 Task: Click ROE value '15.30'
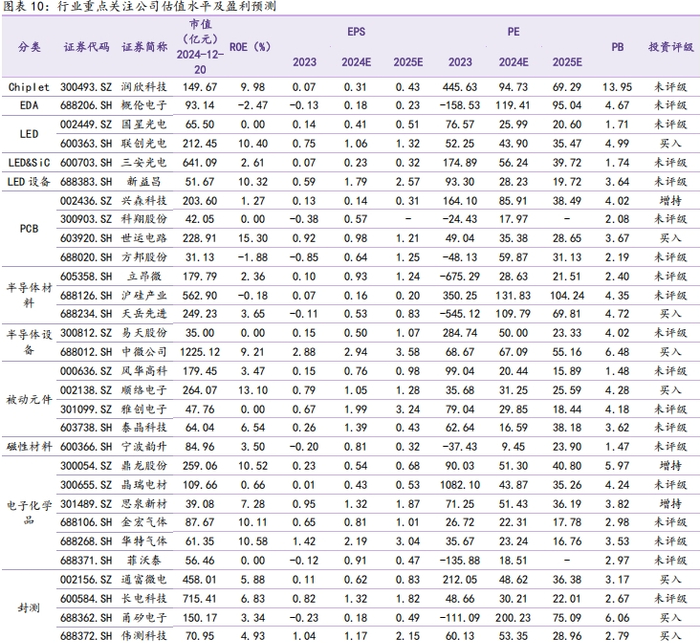[x=253, y=238]
